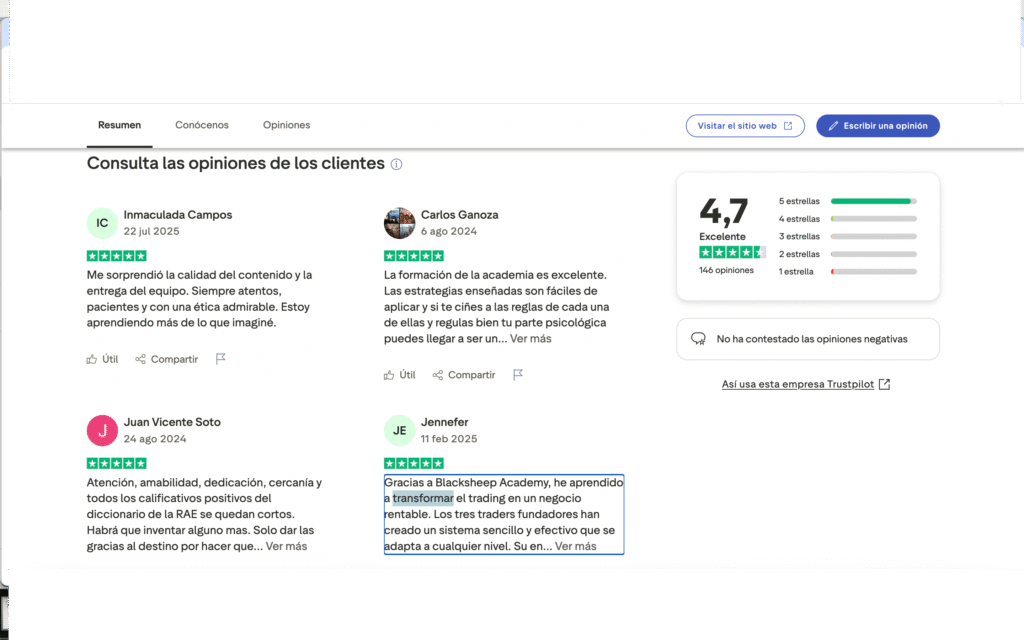Open the info icon beside the opinions heading

click(x=396, y=165)
